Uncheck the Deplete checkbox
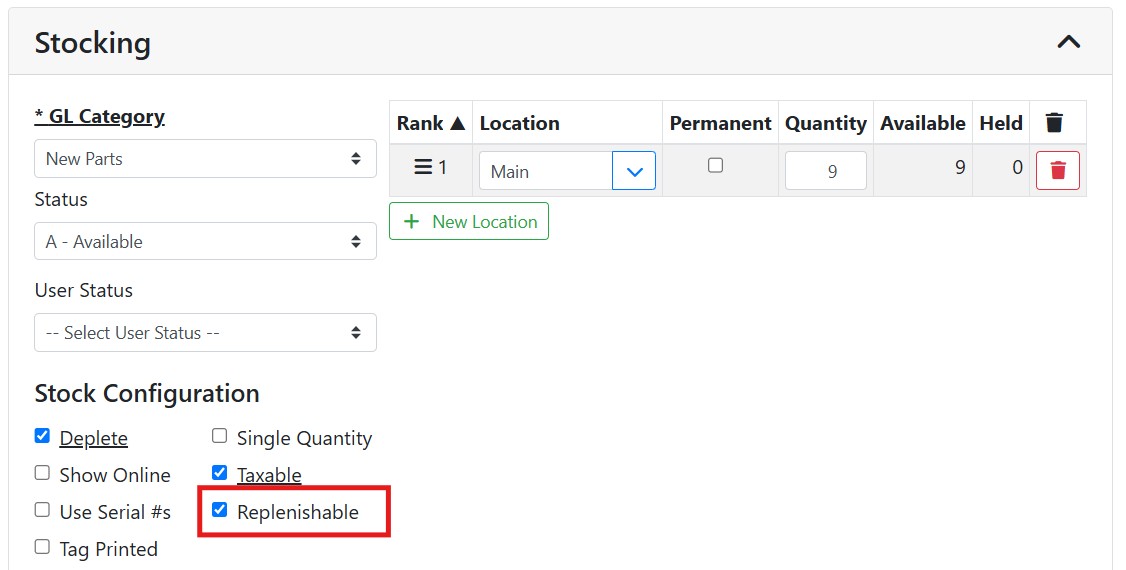The image size is (1126, 570). coord(42,436)
